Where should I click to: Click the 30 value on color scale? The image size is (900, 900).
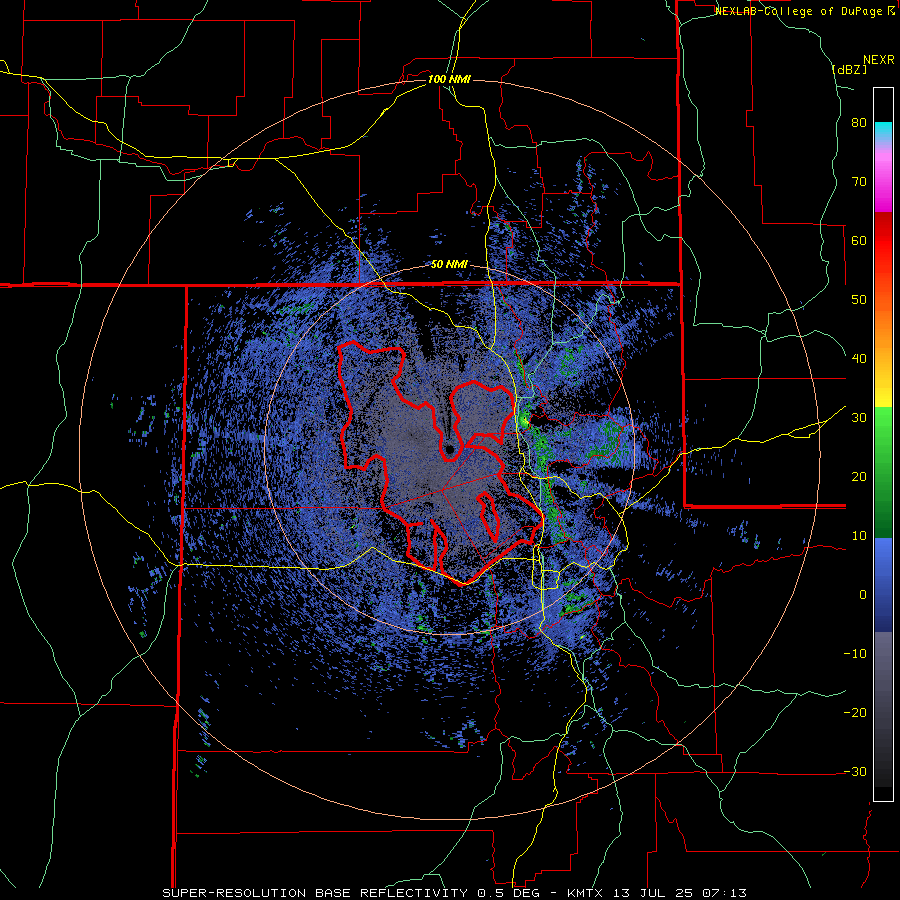point(859,418)
